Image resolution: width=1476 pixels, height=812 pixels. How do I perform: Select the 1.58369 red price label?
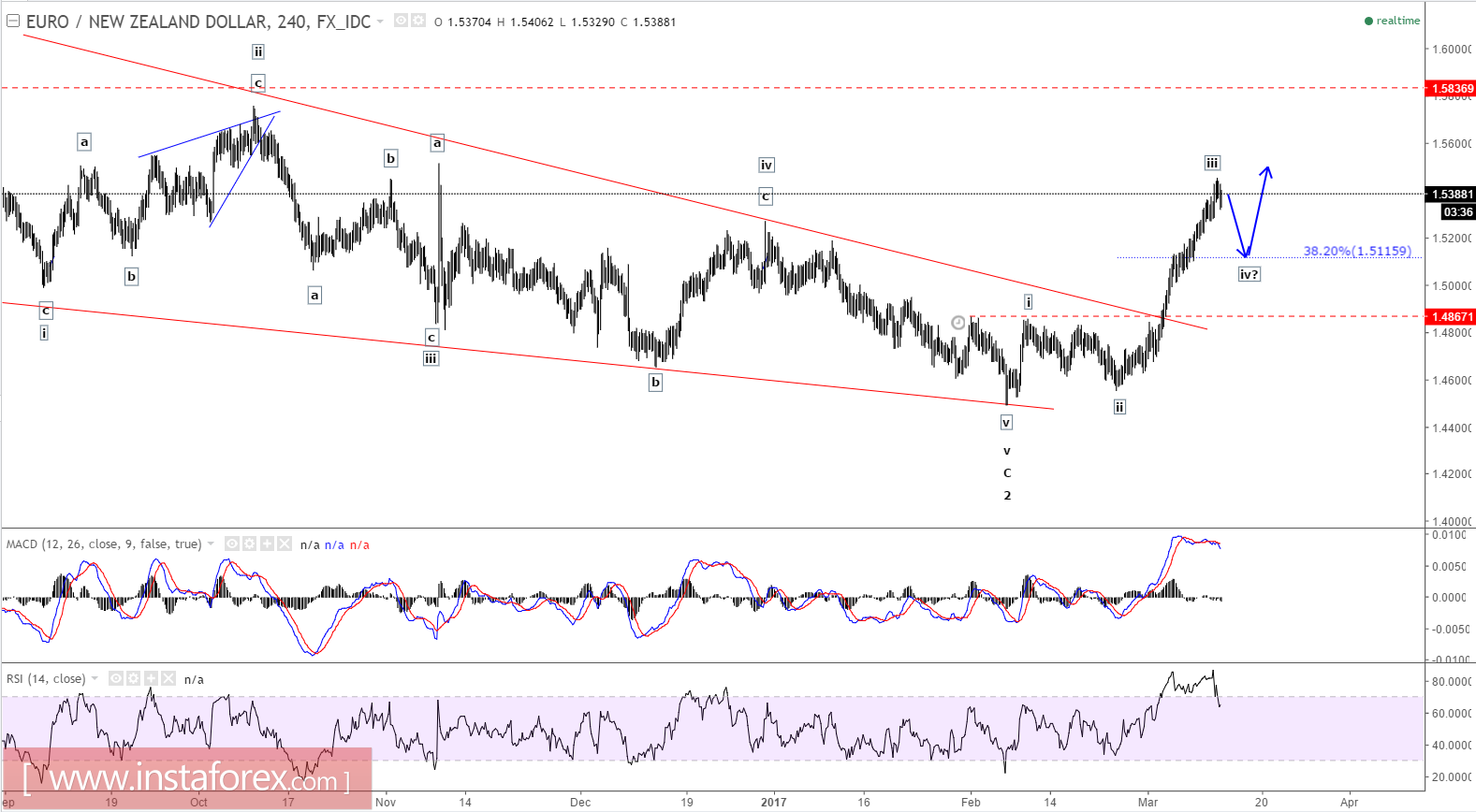tap(1451, 89)
